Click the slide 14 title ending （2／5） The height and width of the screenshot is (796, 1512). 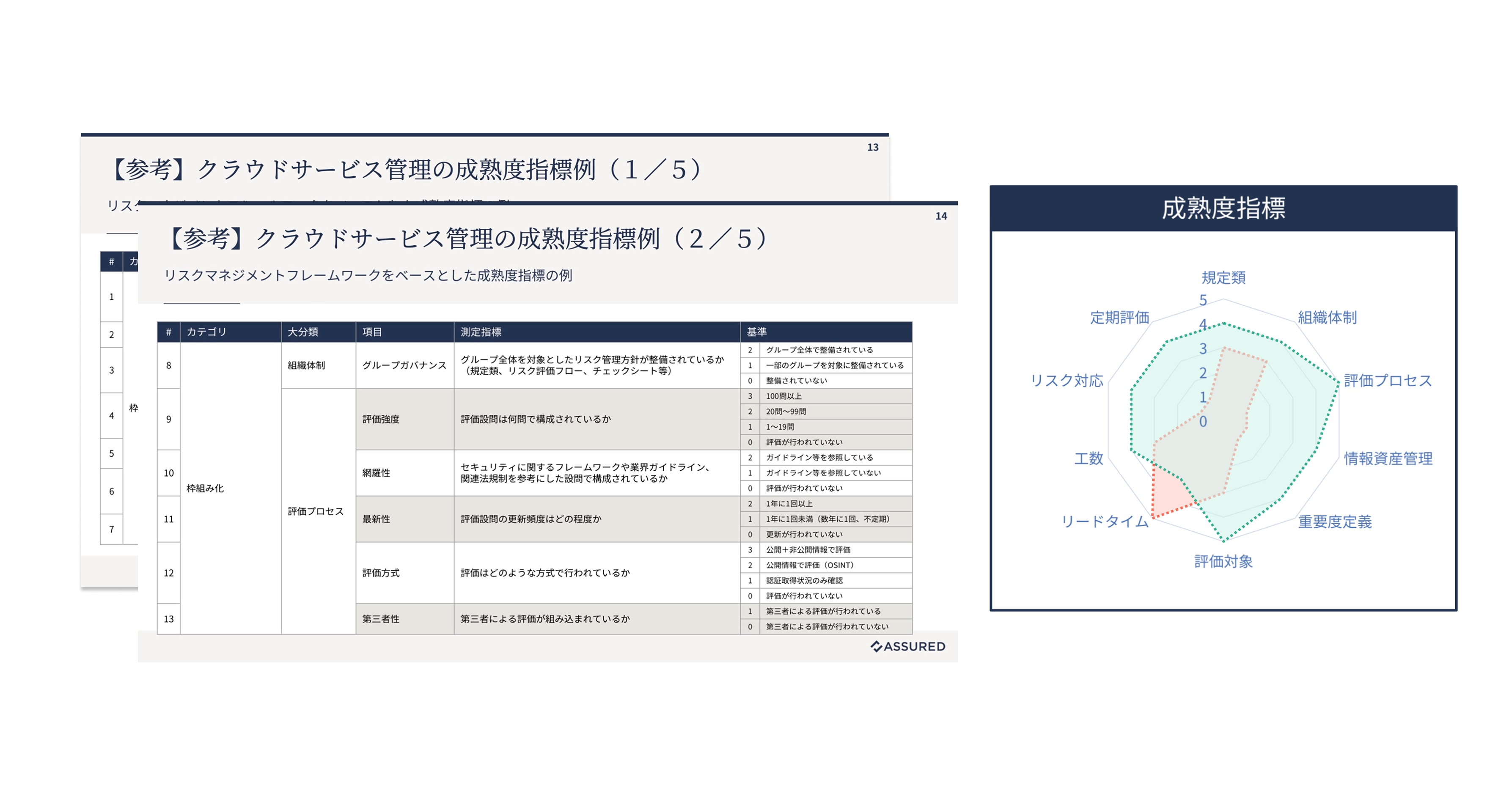click(x=468, y=238)
